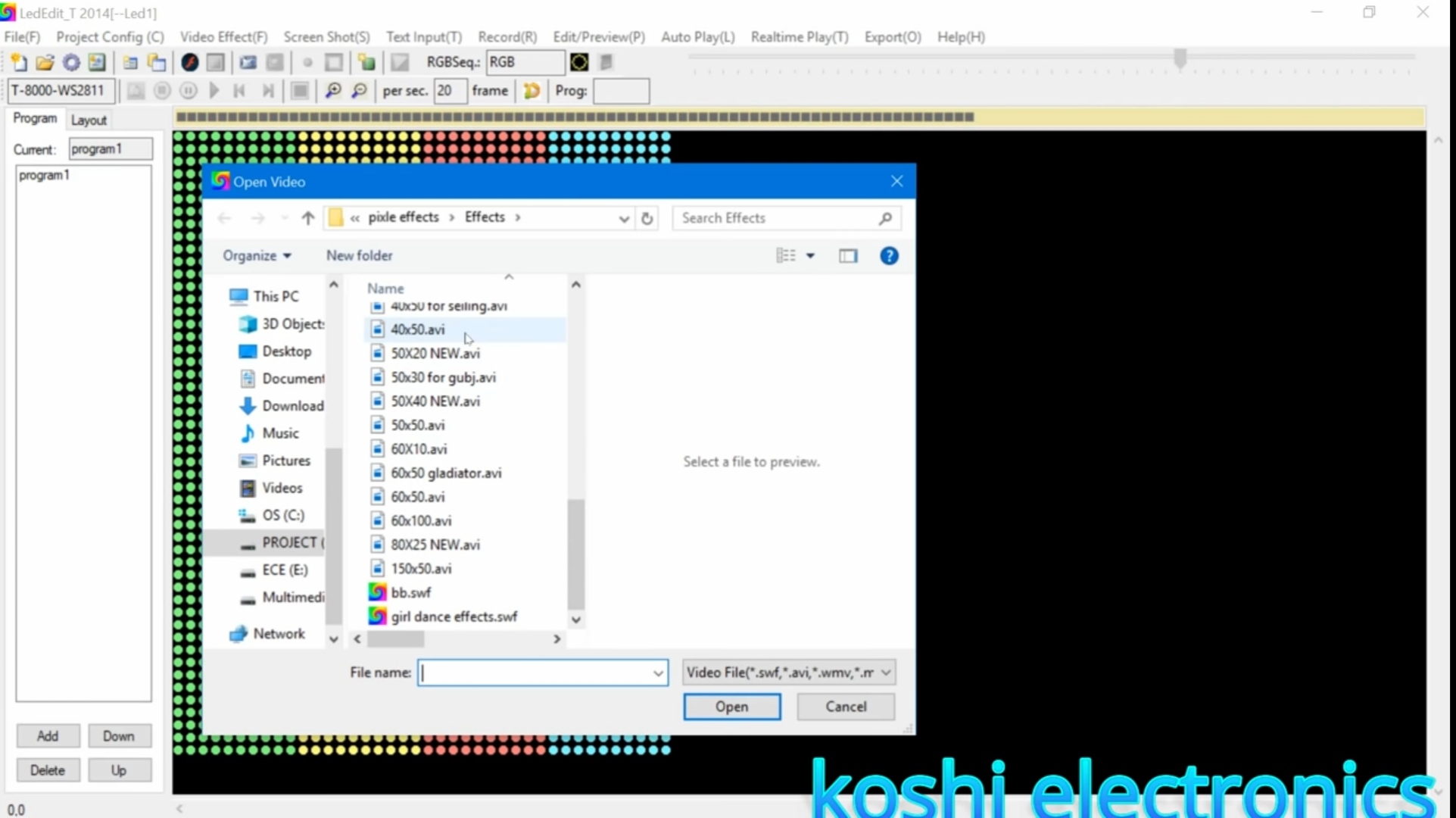The width and height of the screenshot is (1456, 818).
Task: Click the zoom in magnifier icon
Action: point(332,91)
